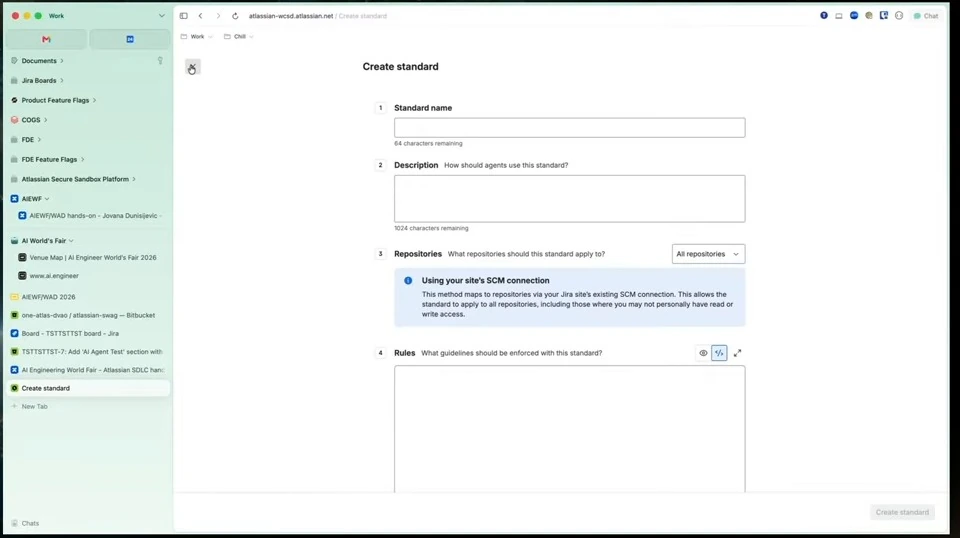This screenshot has width=960, height=538.
Task: Click the 1Password extension icon
Action: (x=824, y=16)
